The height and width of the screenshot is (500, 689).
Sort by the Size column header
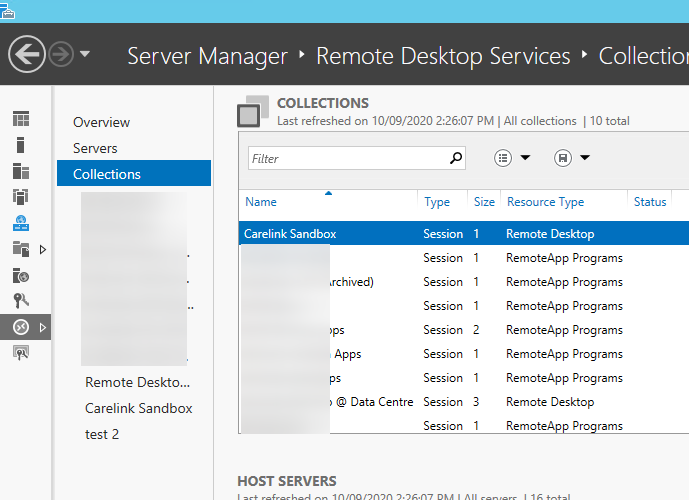click(x=484, y=202)
